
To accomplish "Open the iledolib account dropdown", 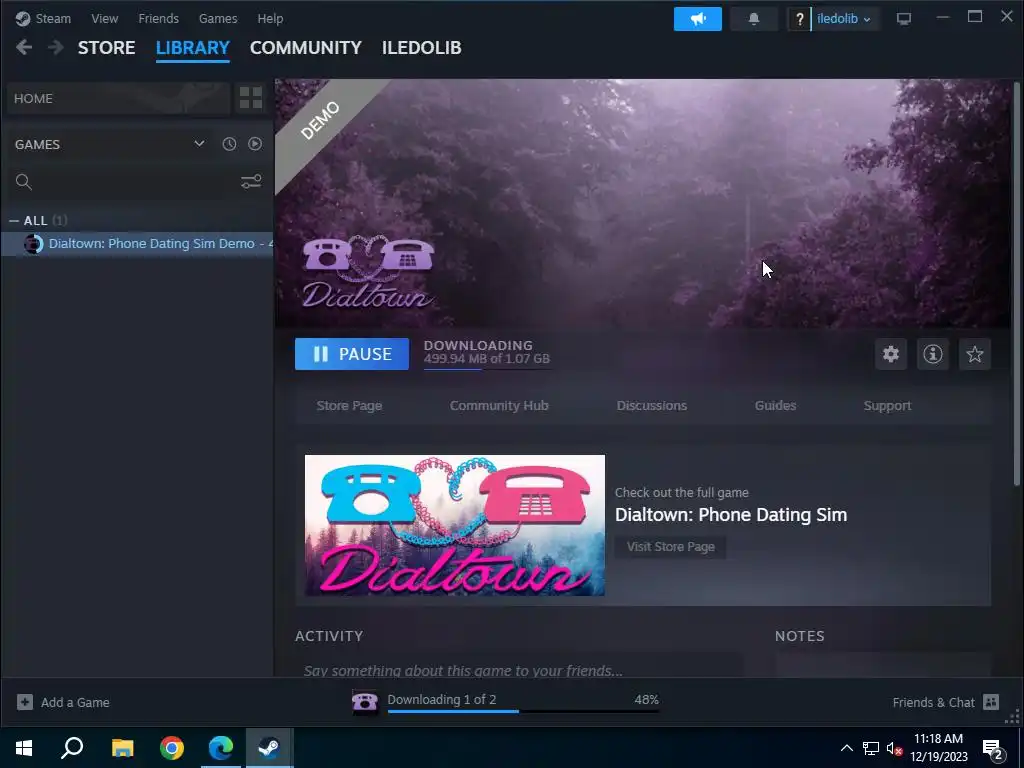I will [x=844, y=19].
